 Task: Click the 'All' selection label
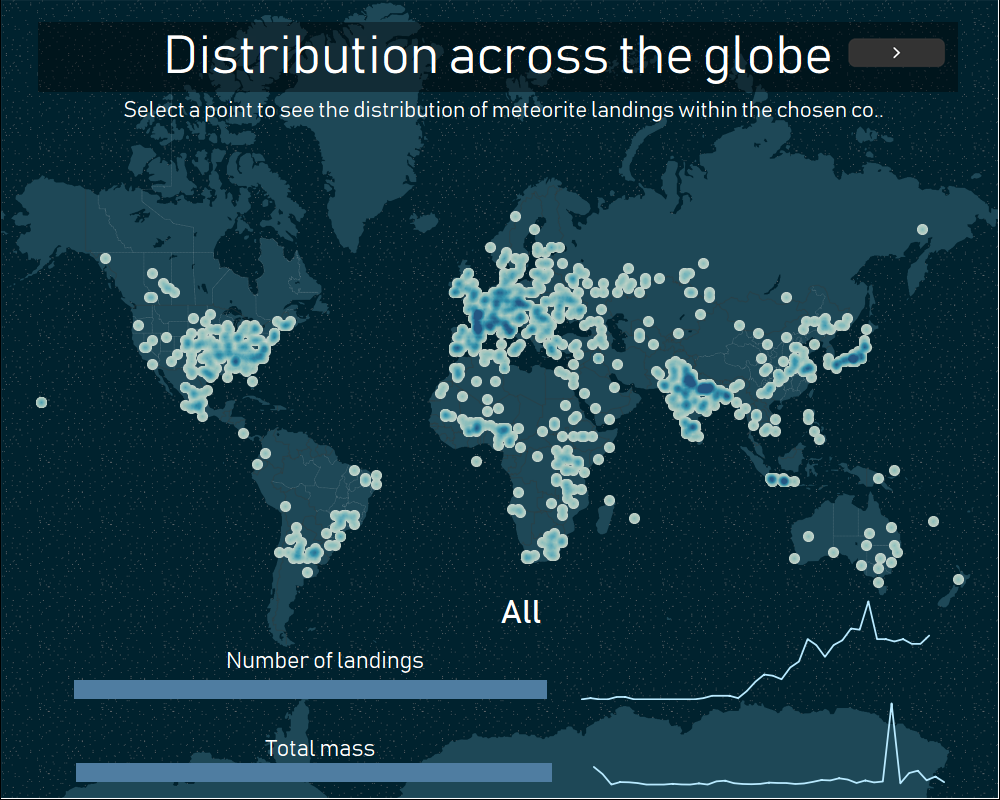(521, 612)
